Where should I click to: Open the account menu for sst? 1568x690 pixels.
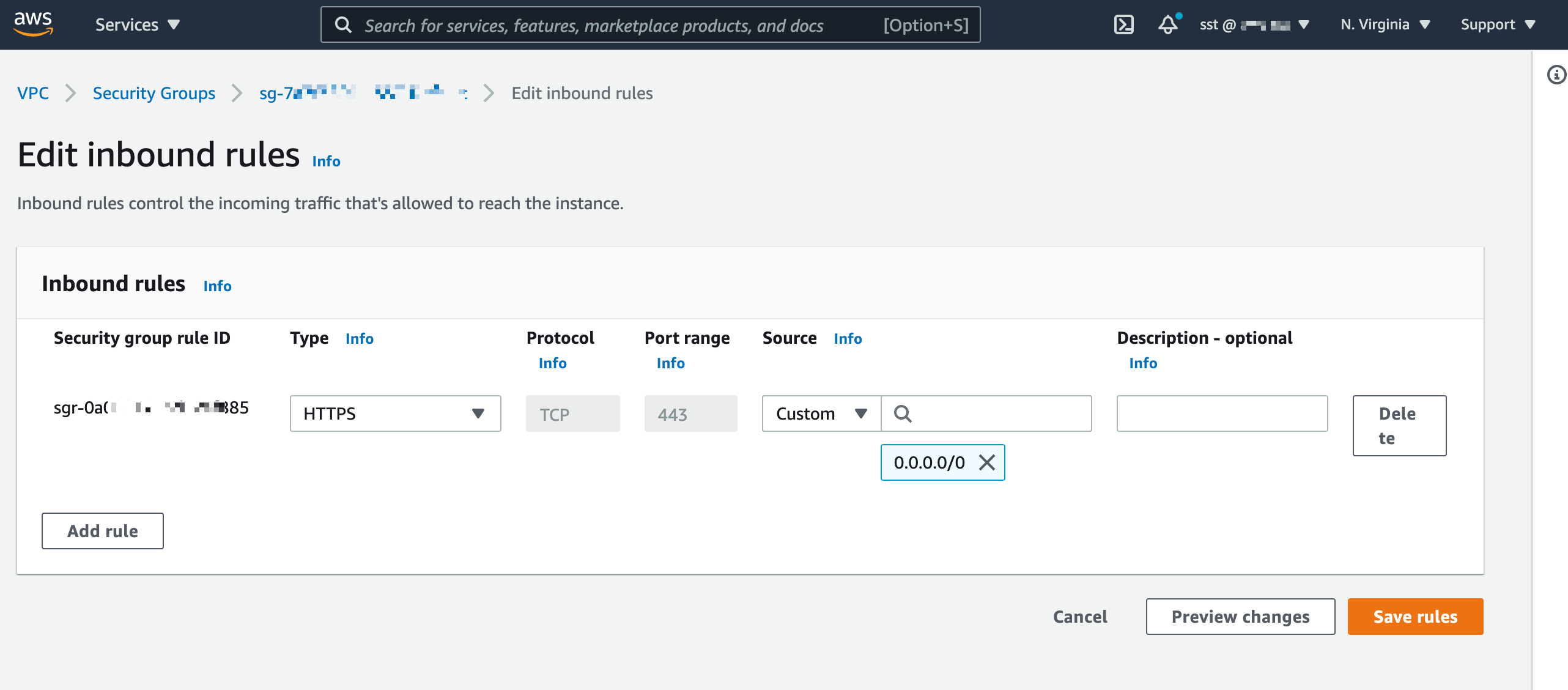click(x=1256, y=24)
